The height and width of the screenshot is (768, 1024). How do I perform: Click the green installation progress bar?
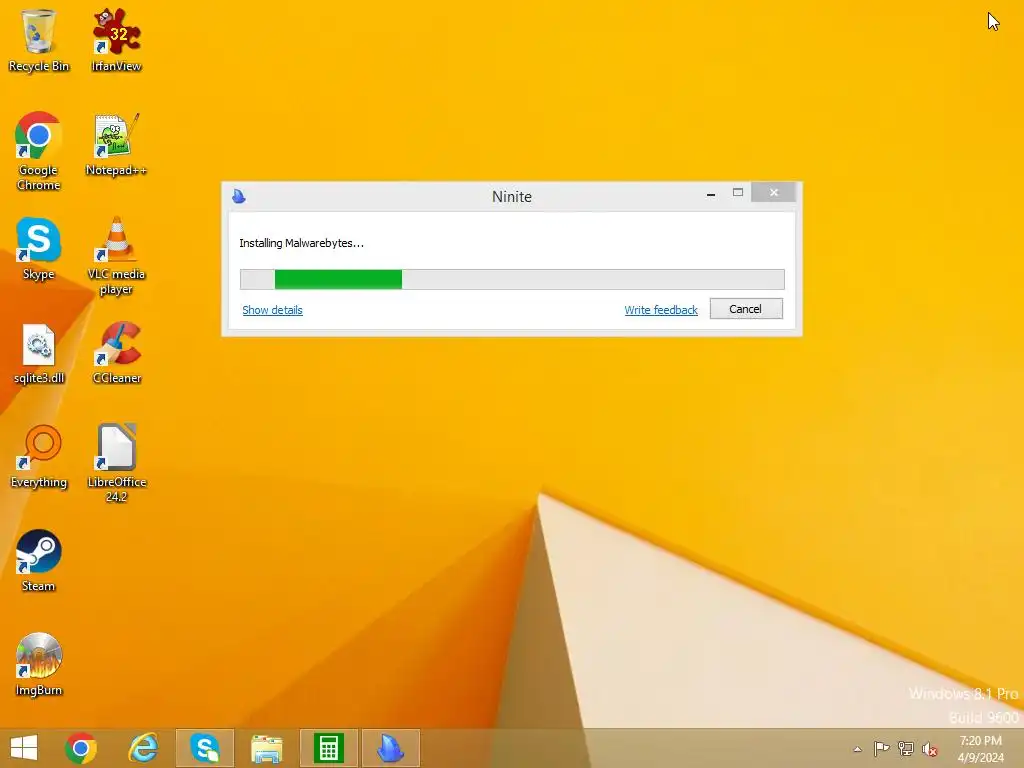pos(512,280)
